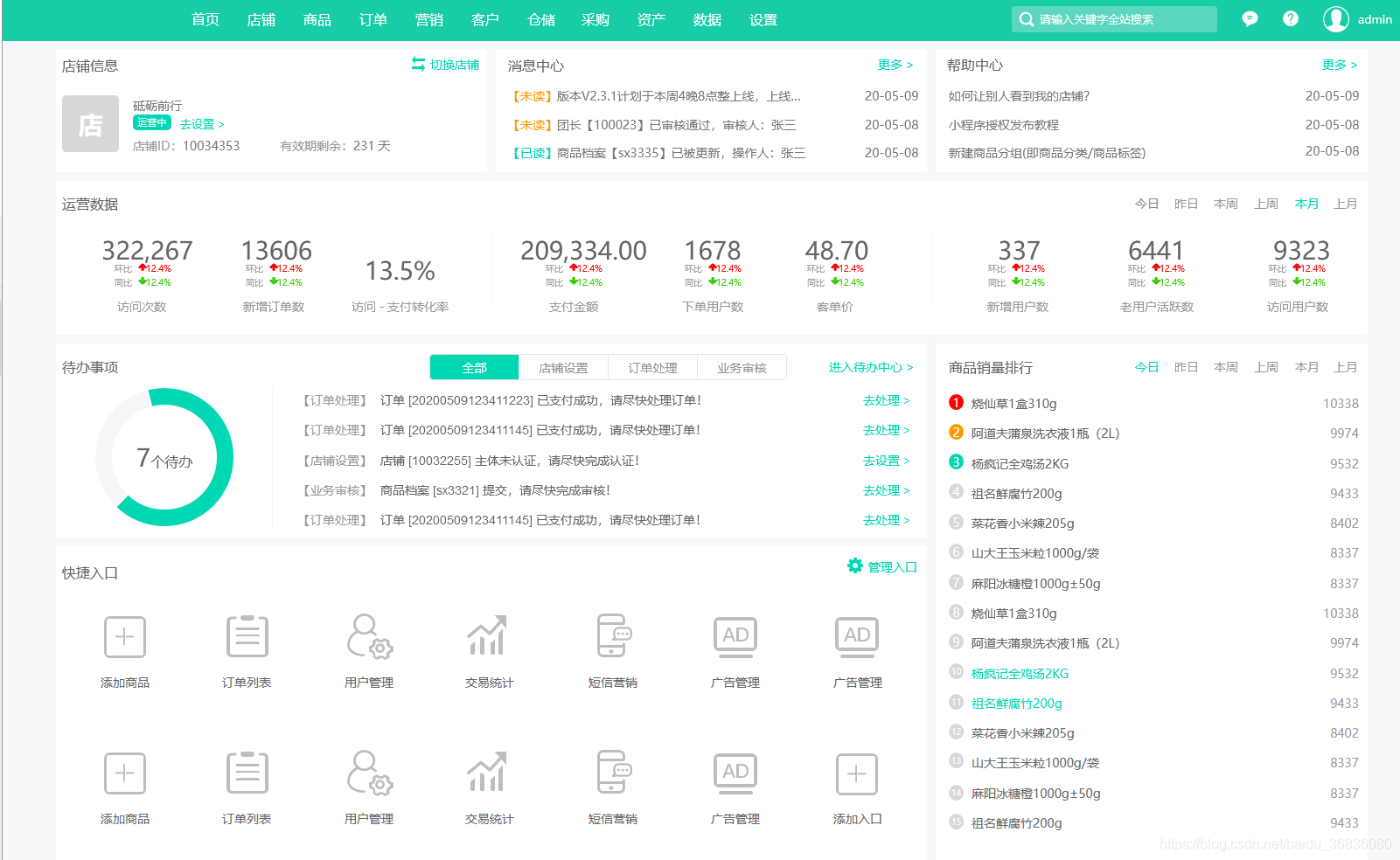The image size is (1400, 860).
Task: Open 设置 in top navigation
Action: [763, 19]
